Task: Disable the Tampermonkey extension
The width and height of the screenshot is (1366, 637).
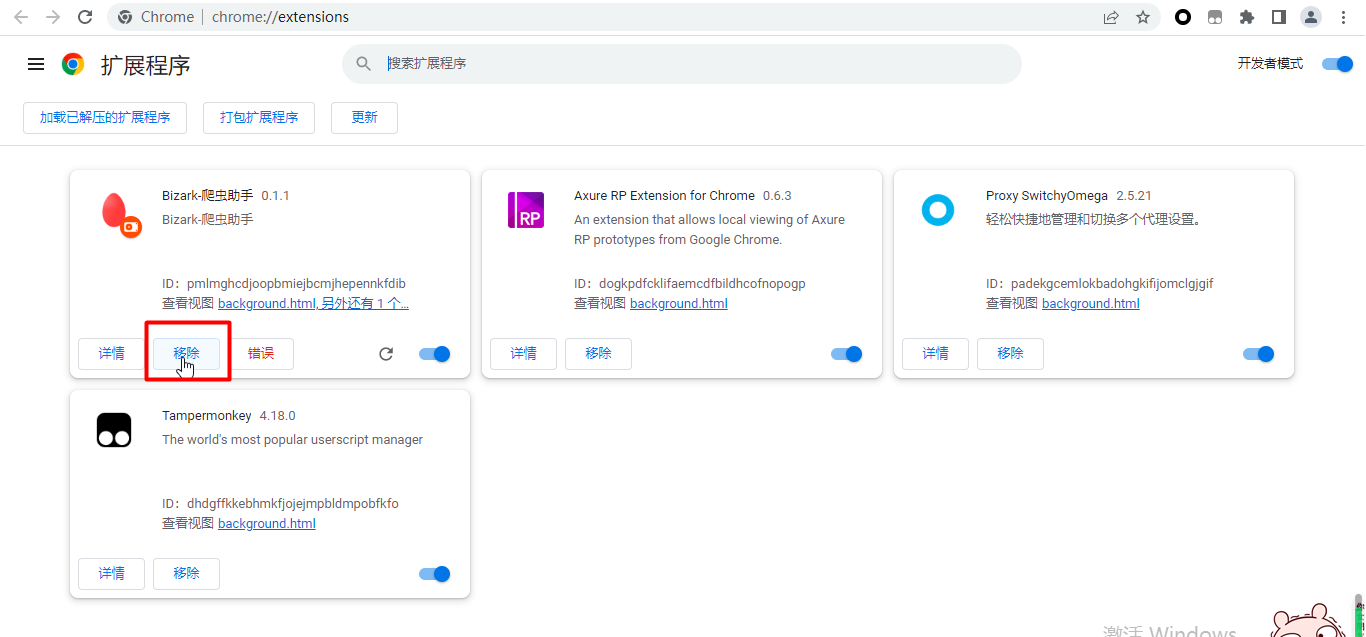Action: click(x=435, y=574)
